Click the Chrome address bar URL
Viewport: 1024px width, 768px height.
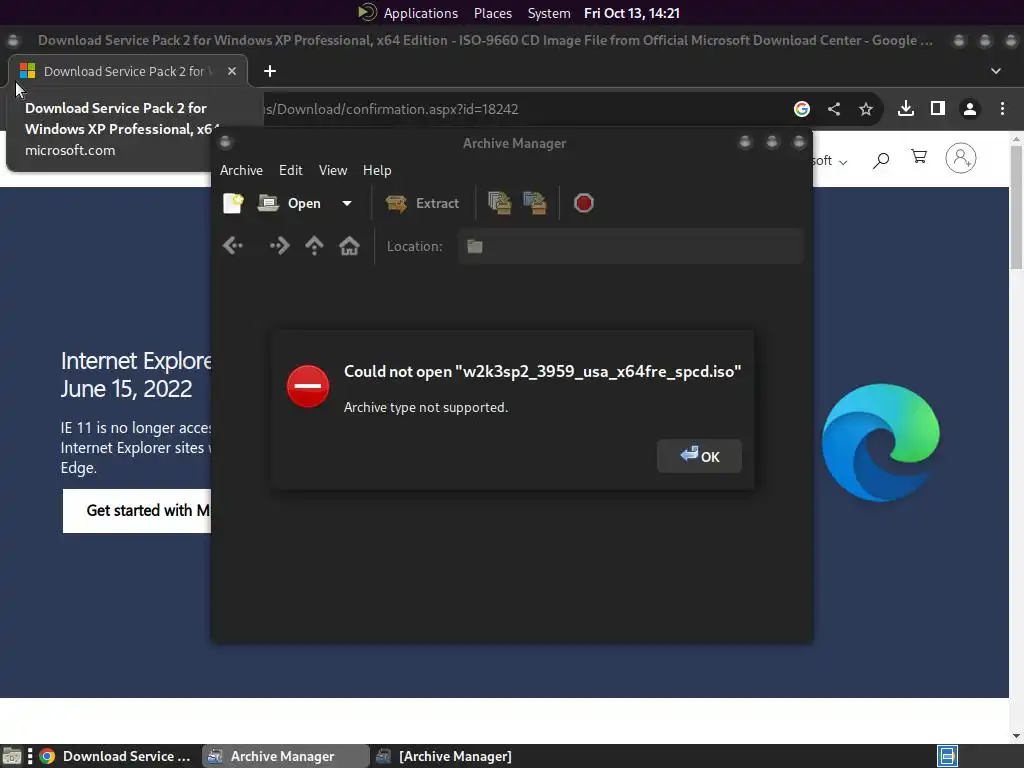coord(391,109)
